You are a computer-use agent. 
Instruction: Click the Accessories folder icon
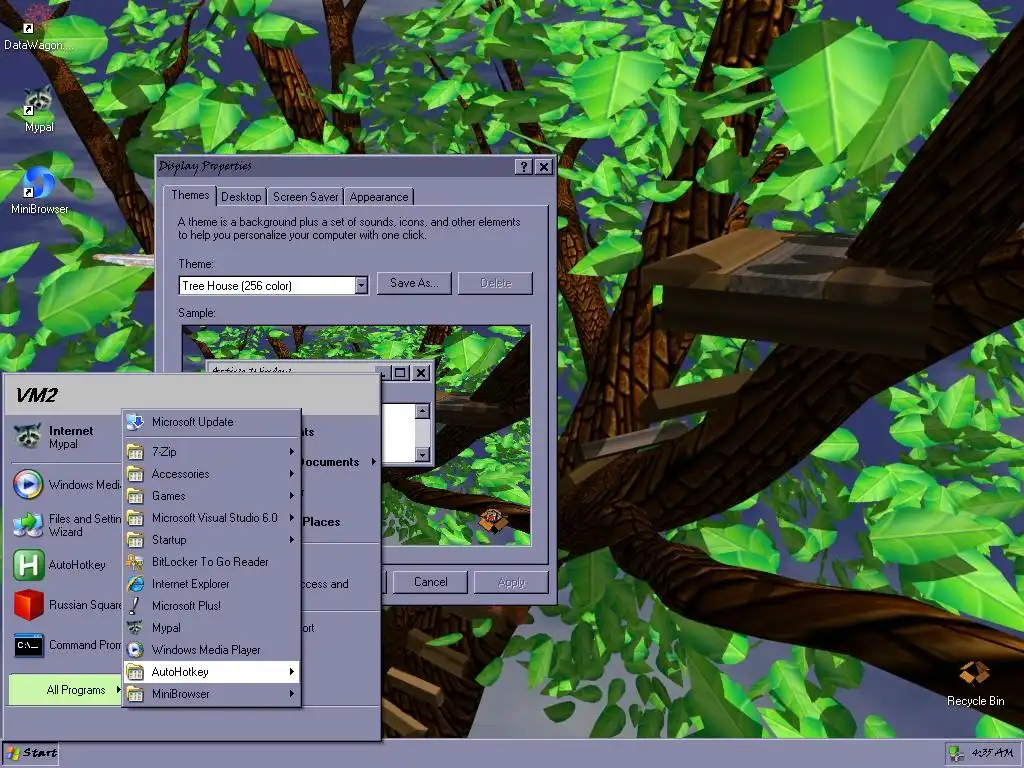point(135,474)
